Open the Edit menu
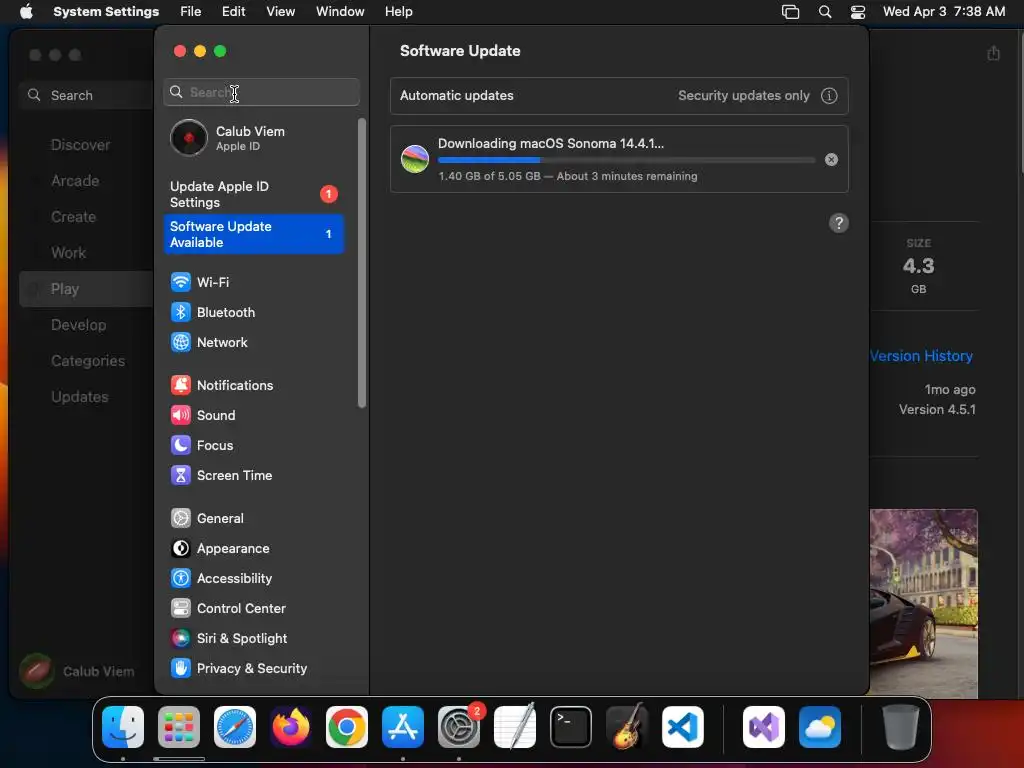Image resolution: width=1024 pixels, height=768 pixels. (233, 12)
